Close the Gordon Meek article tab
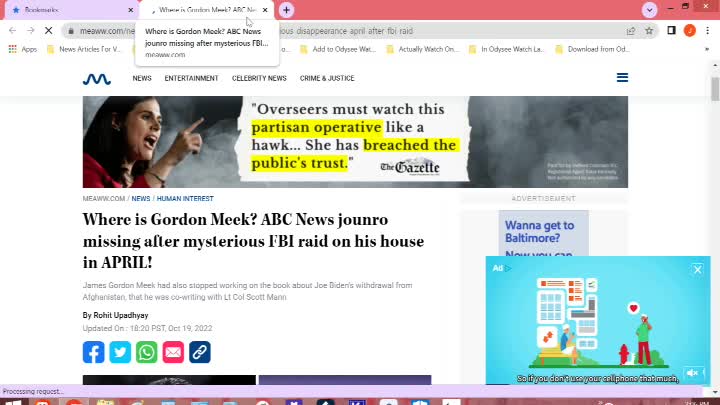 click(265, 10)
